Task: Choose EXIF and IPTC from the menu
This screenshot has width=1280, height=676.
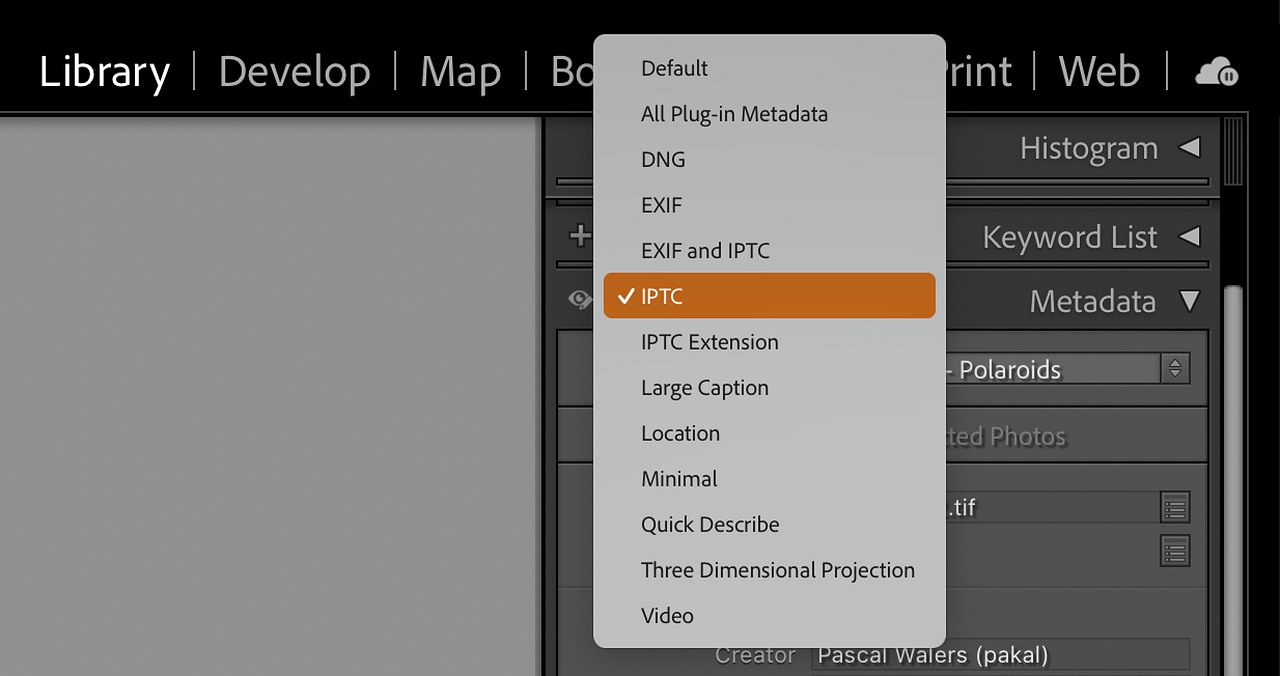Action: [x=705, y=251]
